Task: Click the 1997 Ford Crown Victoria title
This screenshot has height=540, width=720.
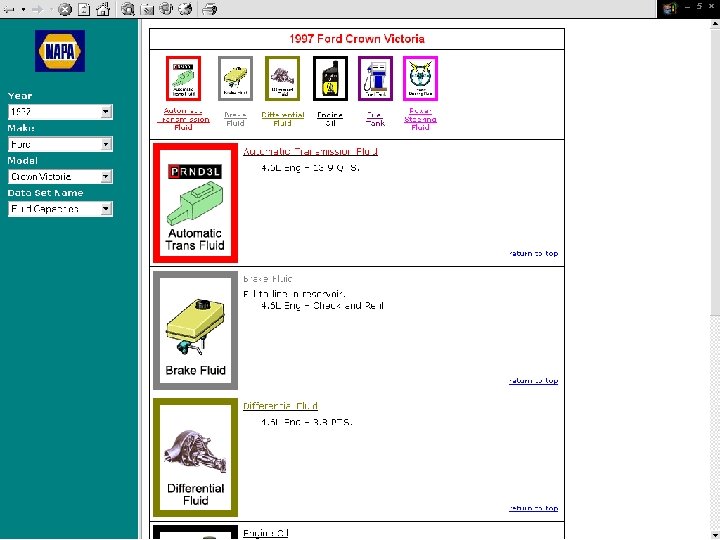Action: [357, 39]
